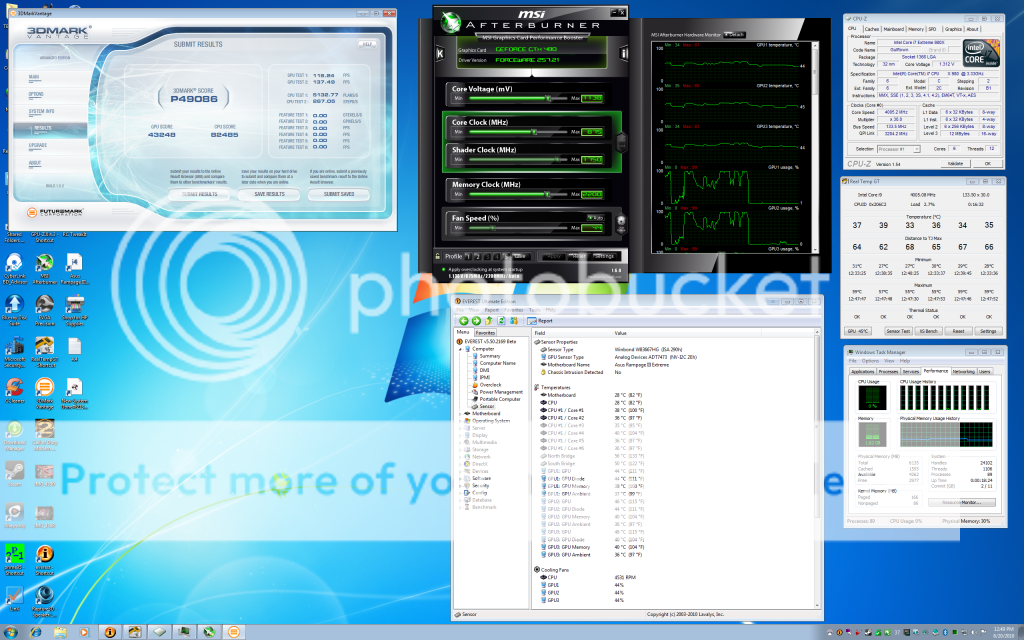1024x640 pixels.
Task: Open the MSI Afterburner desktop shortcut
Action: [x=44, y=268]
